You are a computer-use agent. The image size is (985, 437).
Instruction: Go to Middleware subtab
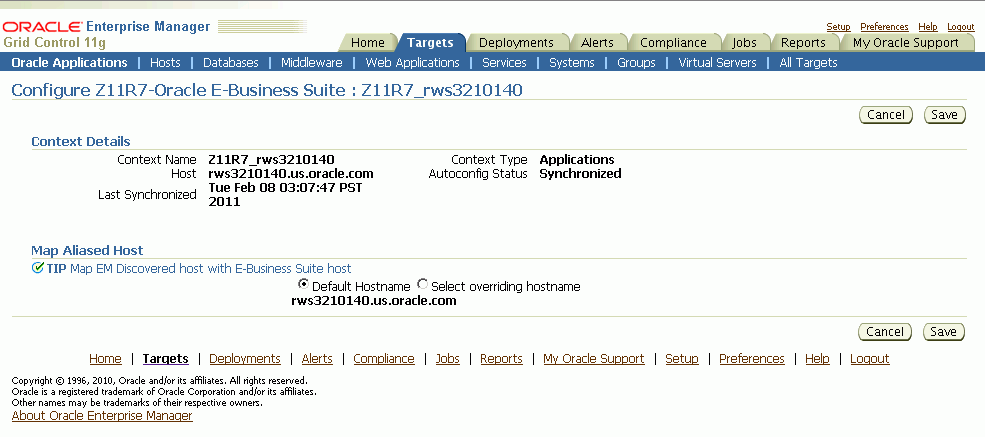click(x=312, y=63)
